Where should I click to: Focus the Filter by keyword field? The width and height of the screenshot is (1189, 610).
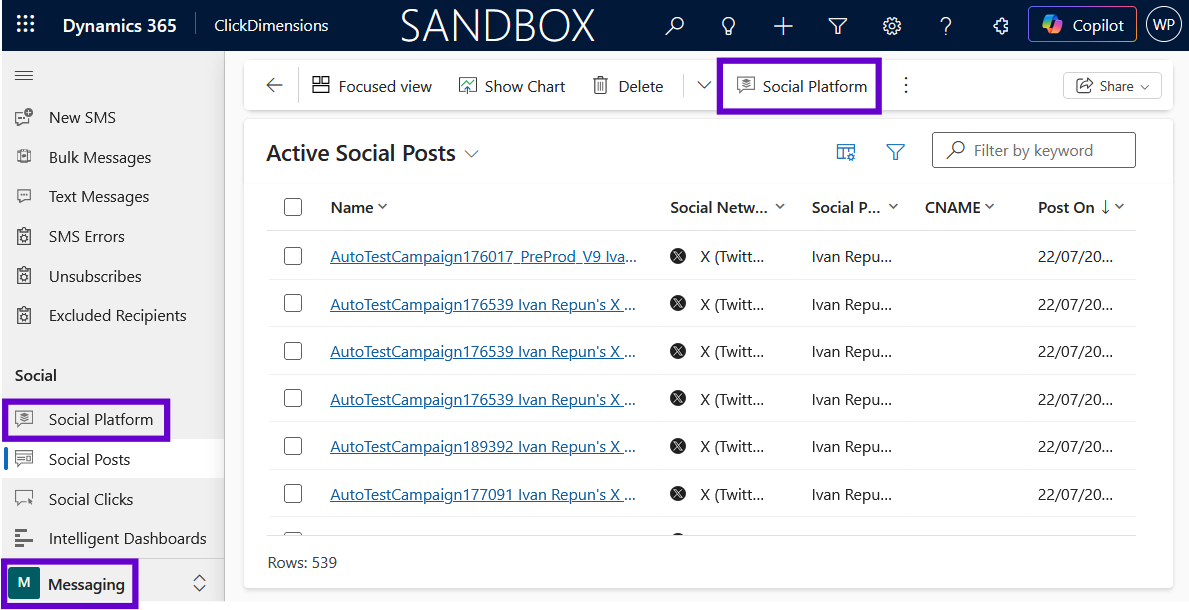pyautogui.click(x=1034, y=150)
